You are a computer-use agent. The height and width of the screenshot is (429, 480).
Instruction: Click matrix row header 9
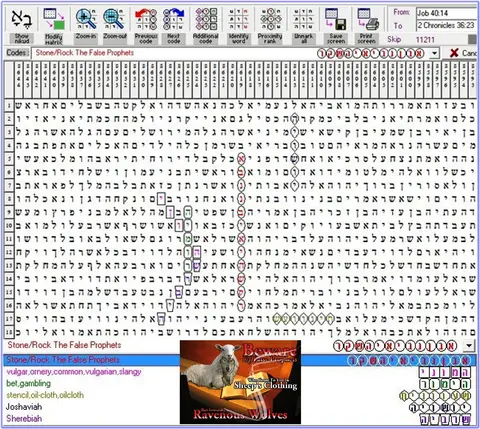[9, 212]
